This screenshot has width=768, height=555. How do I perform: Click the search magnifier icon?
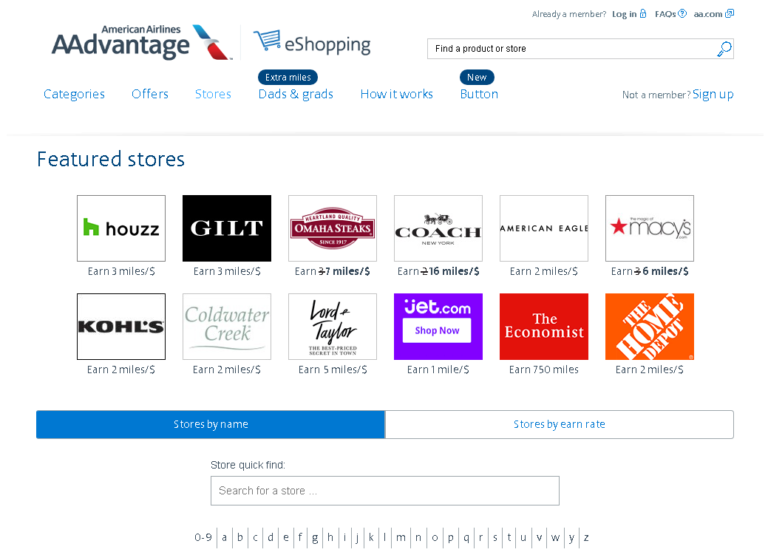pyautogui.click(x=724, y=48)
